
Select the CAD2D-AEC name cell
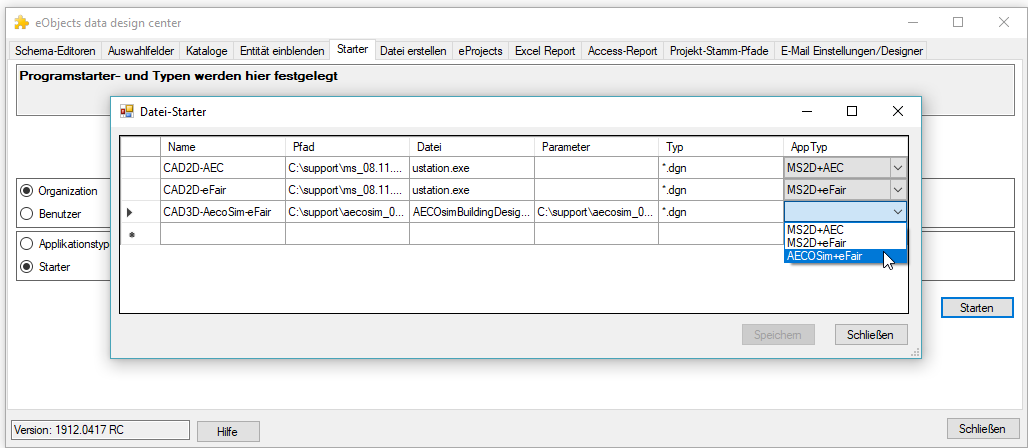tap(222, 168)
